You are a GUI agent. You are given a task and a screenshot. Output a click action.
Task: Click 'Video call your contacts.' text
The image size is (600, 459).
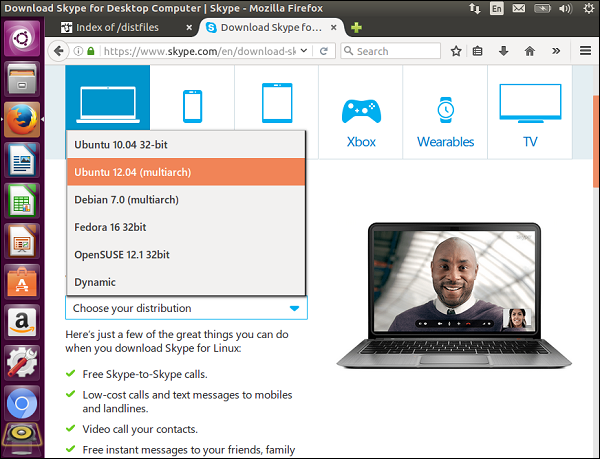pos(140,429)
